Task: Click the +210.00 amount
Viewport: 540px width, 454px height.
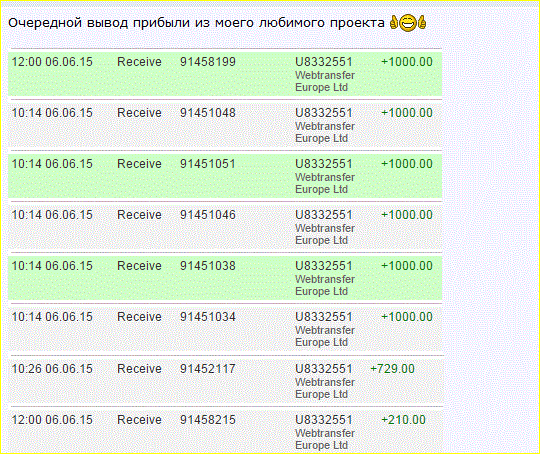Action: pos(403,420)
